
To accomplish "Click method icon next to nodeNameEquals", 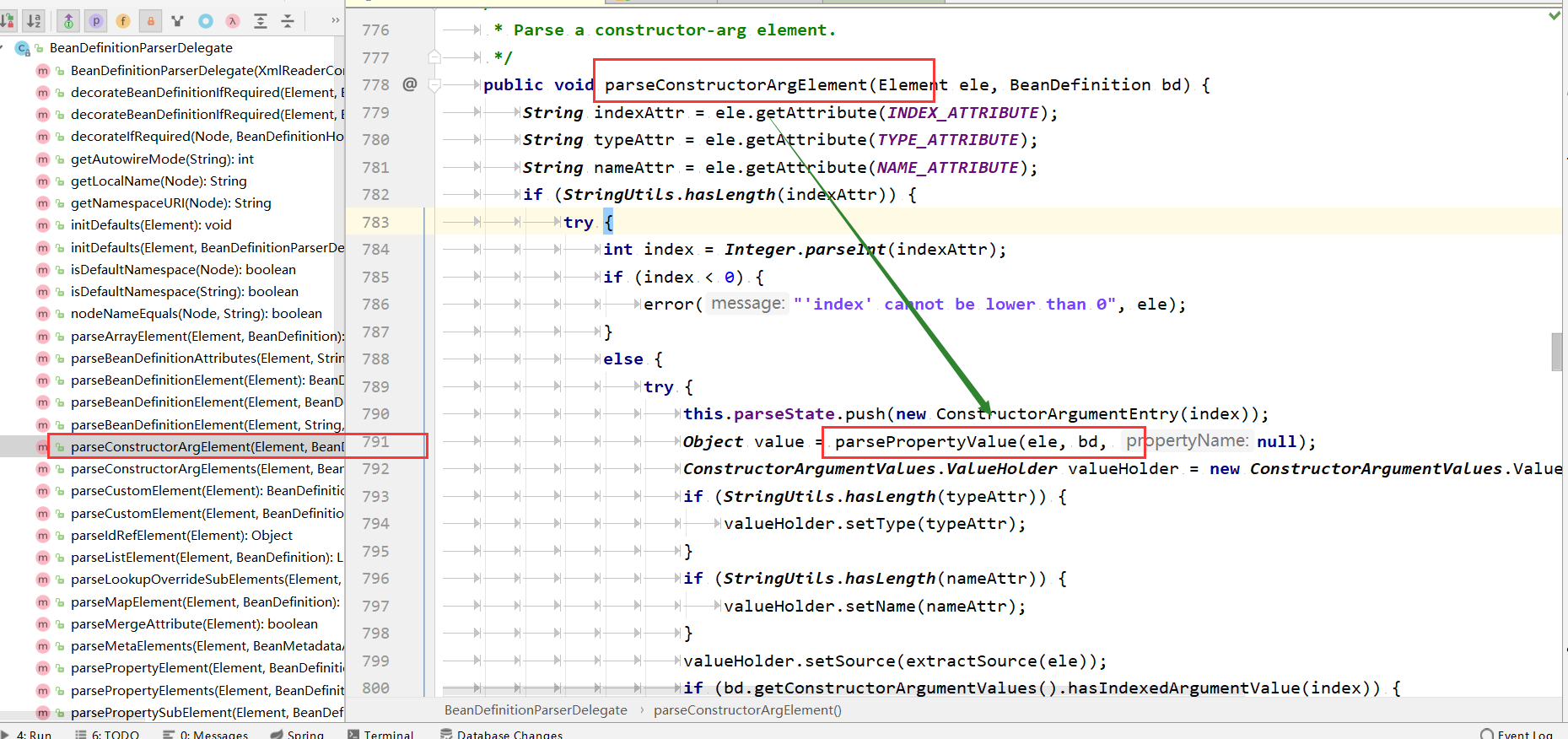I will (43, 314).
